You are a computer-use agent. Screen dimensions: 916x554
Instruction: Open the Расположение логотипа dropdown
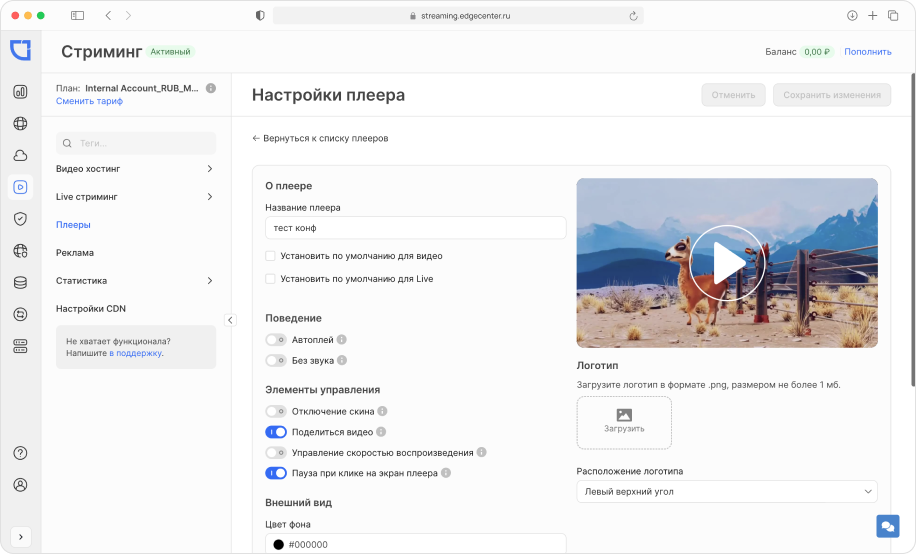[726, 491]
